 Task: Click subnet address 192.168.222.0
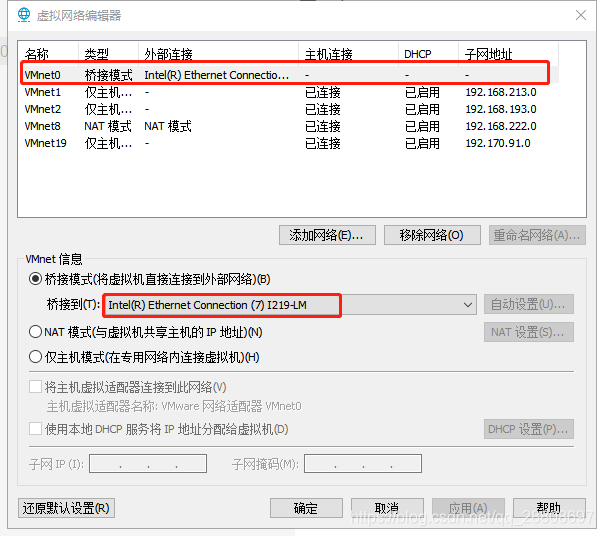(501, 126)
